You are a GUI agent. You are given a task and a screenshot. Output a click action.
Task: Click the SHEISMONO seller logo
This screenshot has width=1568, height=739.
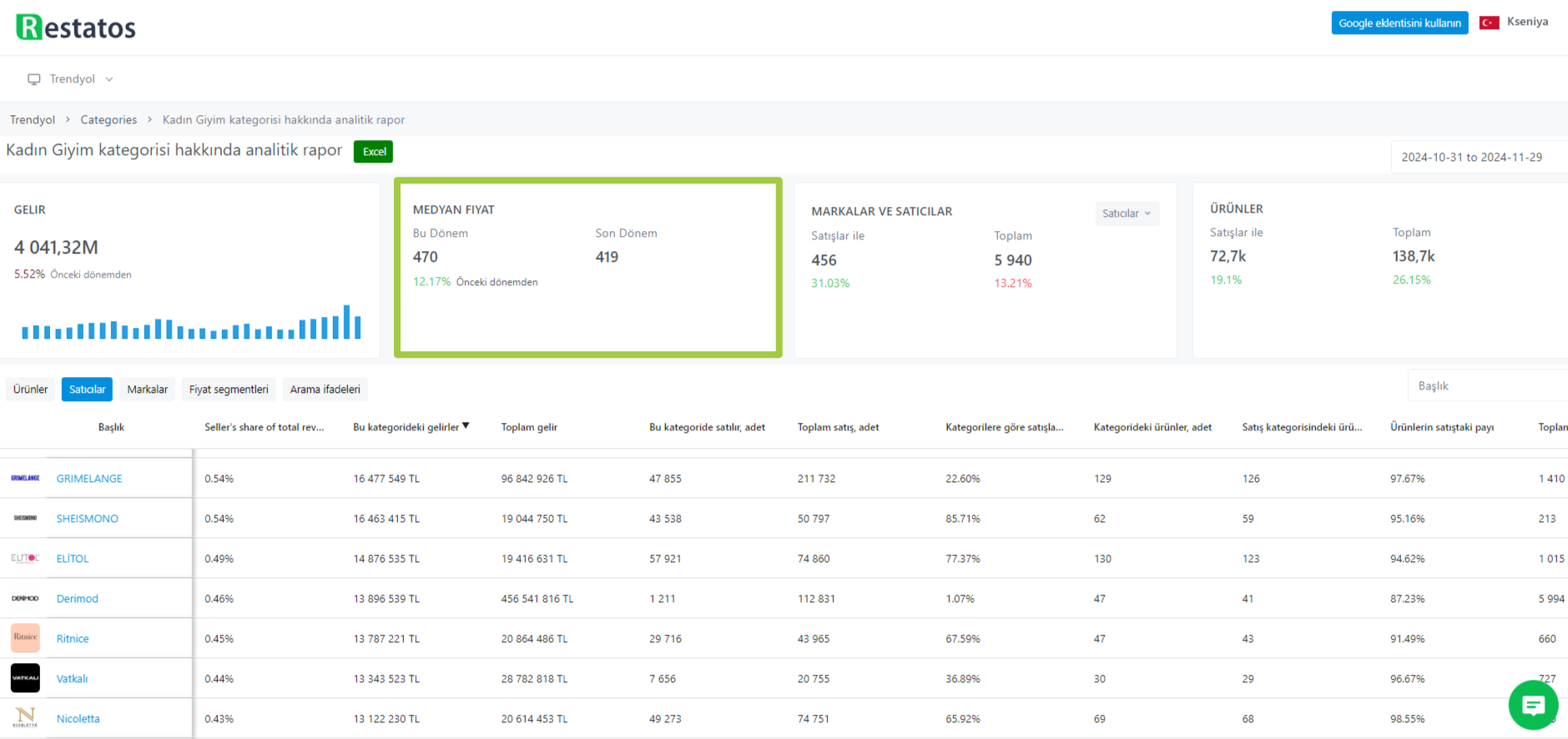(x=25, y=518)
